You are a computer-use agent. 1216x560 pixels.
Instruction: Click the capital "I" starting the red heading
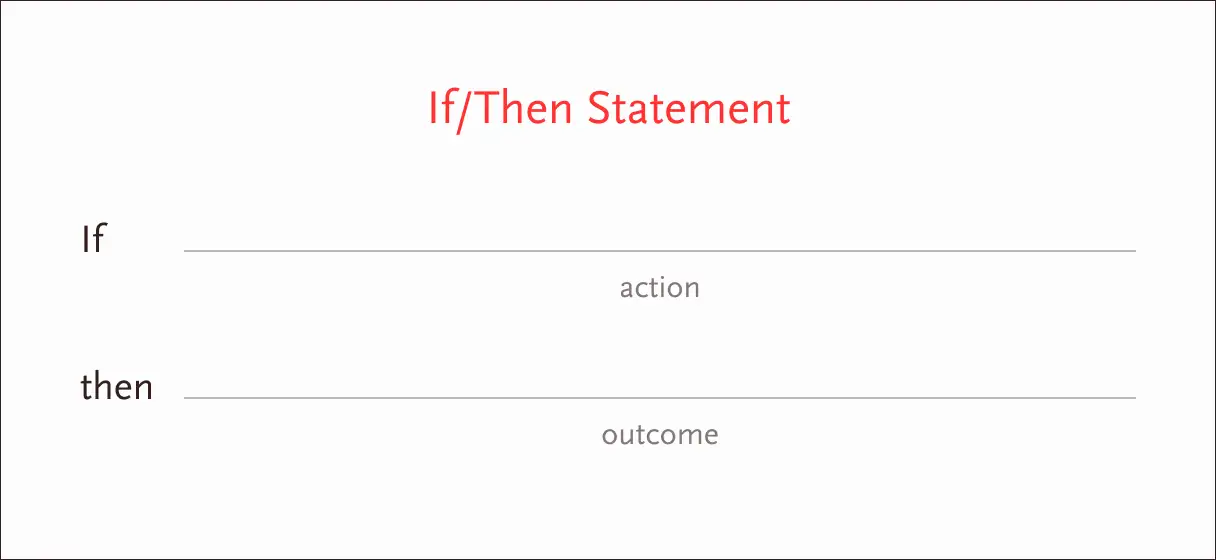pos(434,108)
